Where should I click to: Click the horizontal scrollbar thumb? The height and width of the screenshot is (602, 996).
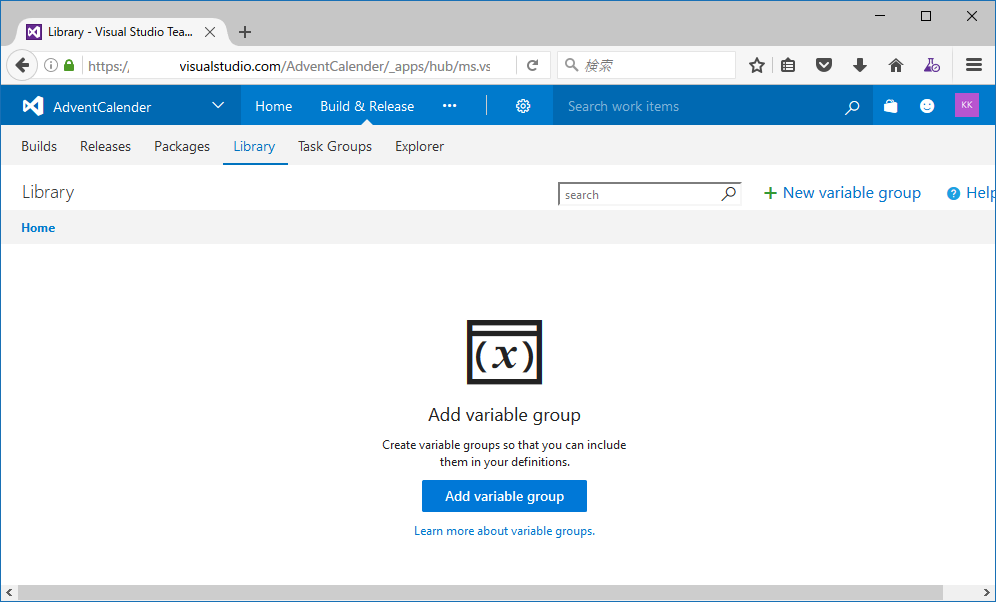[x=480, y=592]
